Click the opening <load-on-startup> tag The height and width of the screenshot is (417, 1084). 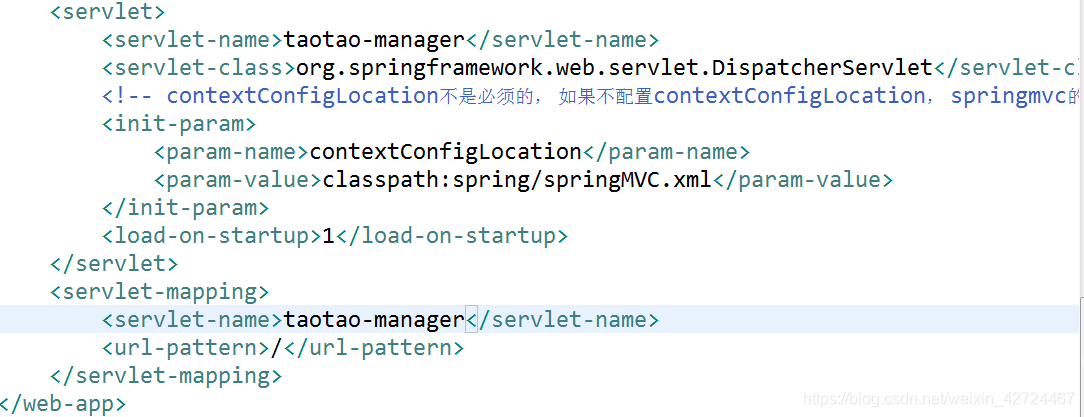click(x=212, y=236)
